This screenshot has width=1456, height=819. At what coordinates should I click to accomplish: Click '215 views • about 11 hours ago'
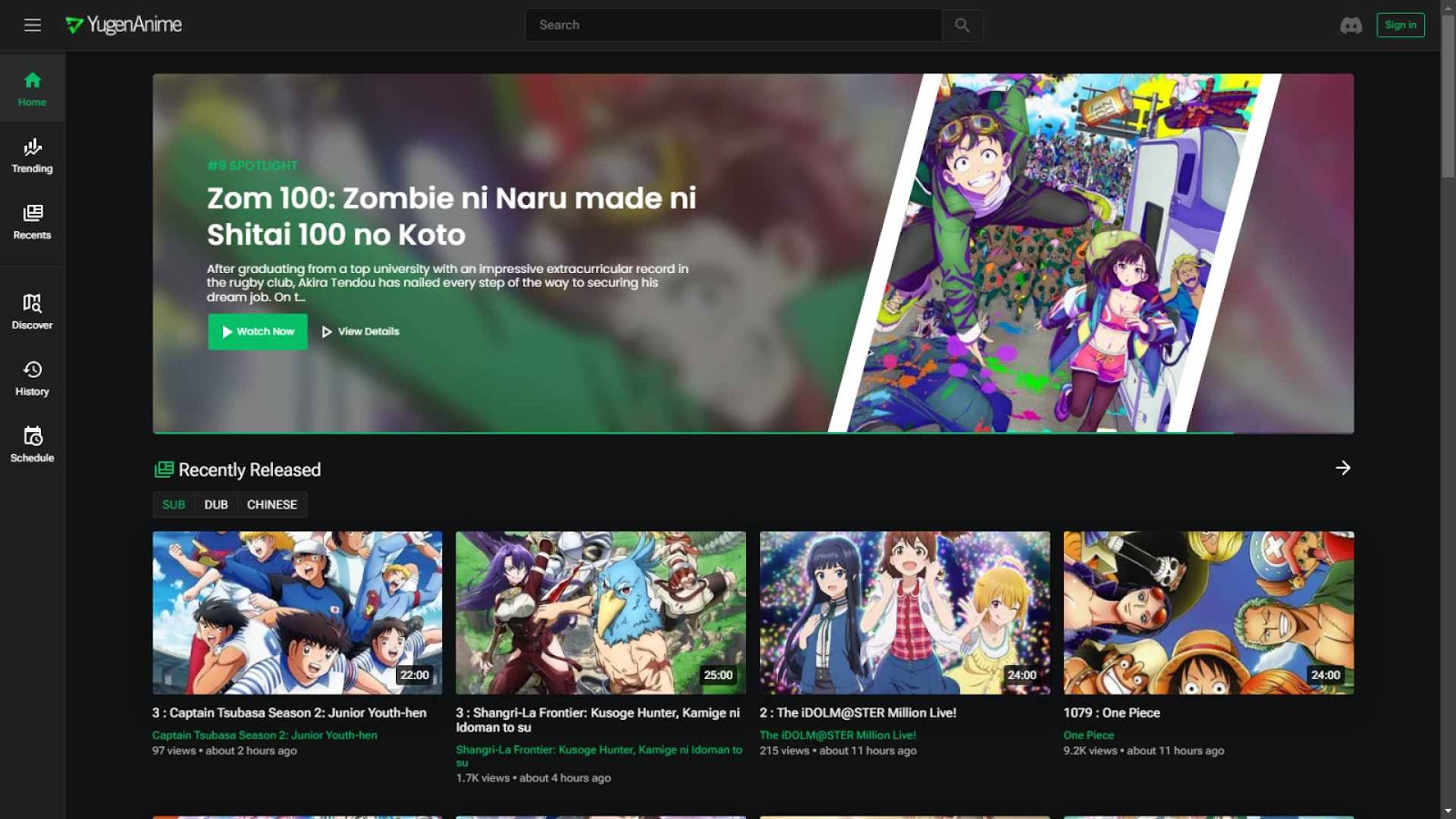click(838, 751)
